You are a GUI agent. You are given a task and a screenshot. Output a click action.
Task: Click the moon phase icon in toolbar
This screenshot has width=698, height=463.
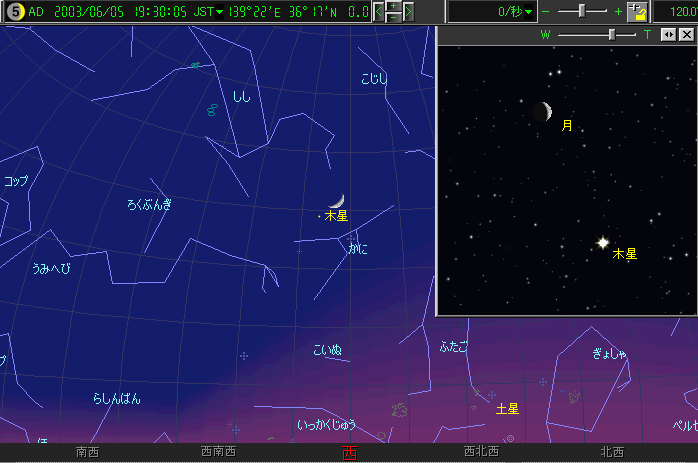tap(15, 12)
